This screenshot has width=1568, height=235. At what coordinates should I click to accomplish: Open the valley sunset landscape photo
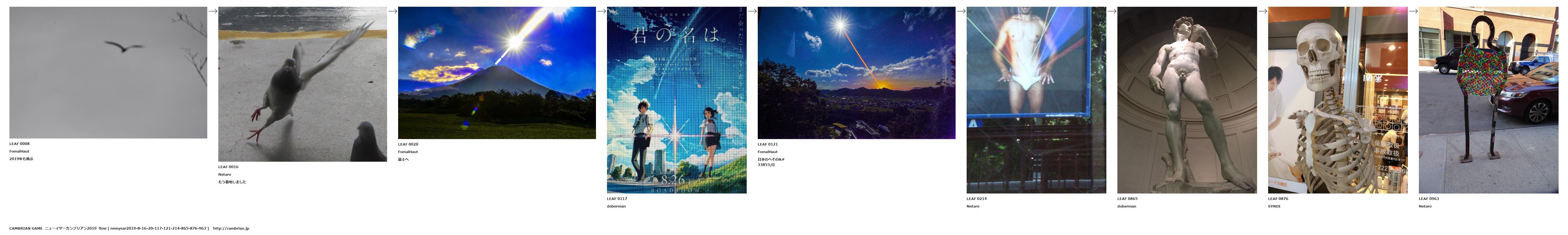click(x=857, y=72)
